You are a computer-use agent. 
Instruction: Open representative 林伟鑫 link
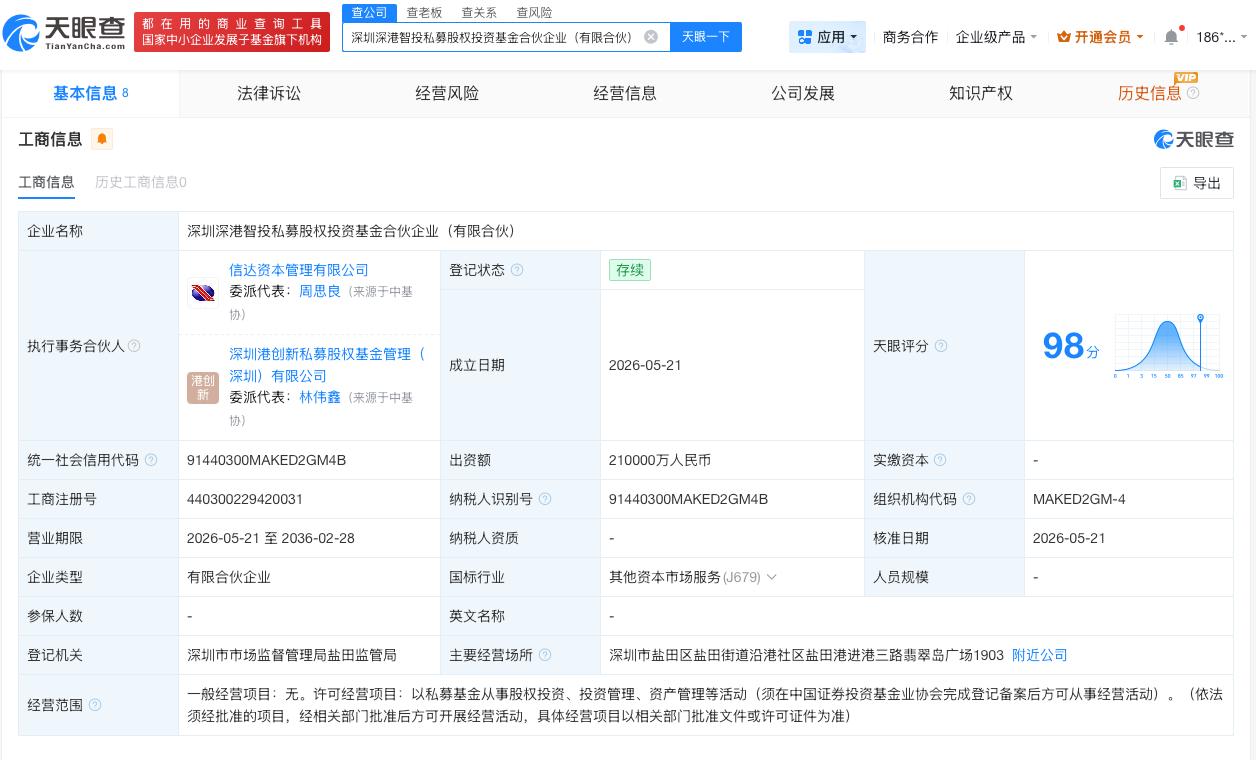click(x=320, y=397)
